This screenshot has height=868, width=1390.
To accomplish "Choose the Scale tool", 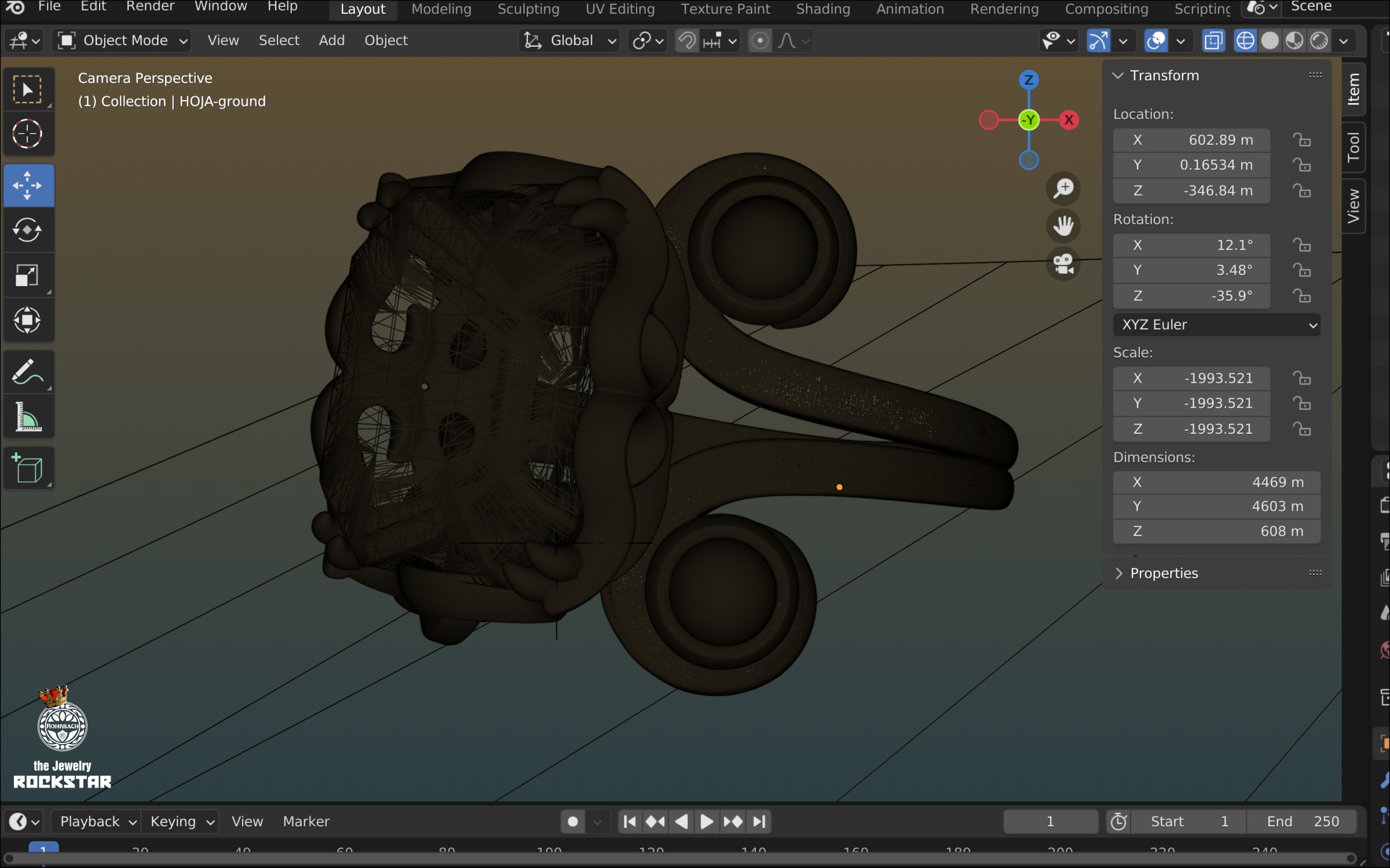I will (x=28, y=276).
